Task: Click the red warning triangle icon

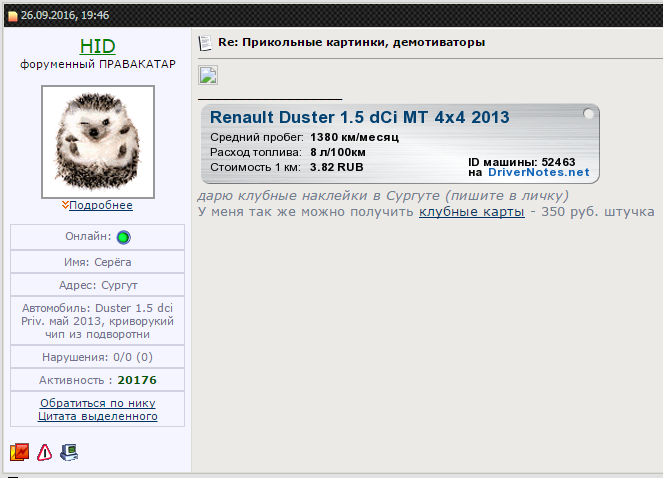Action: 44,452
